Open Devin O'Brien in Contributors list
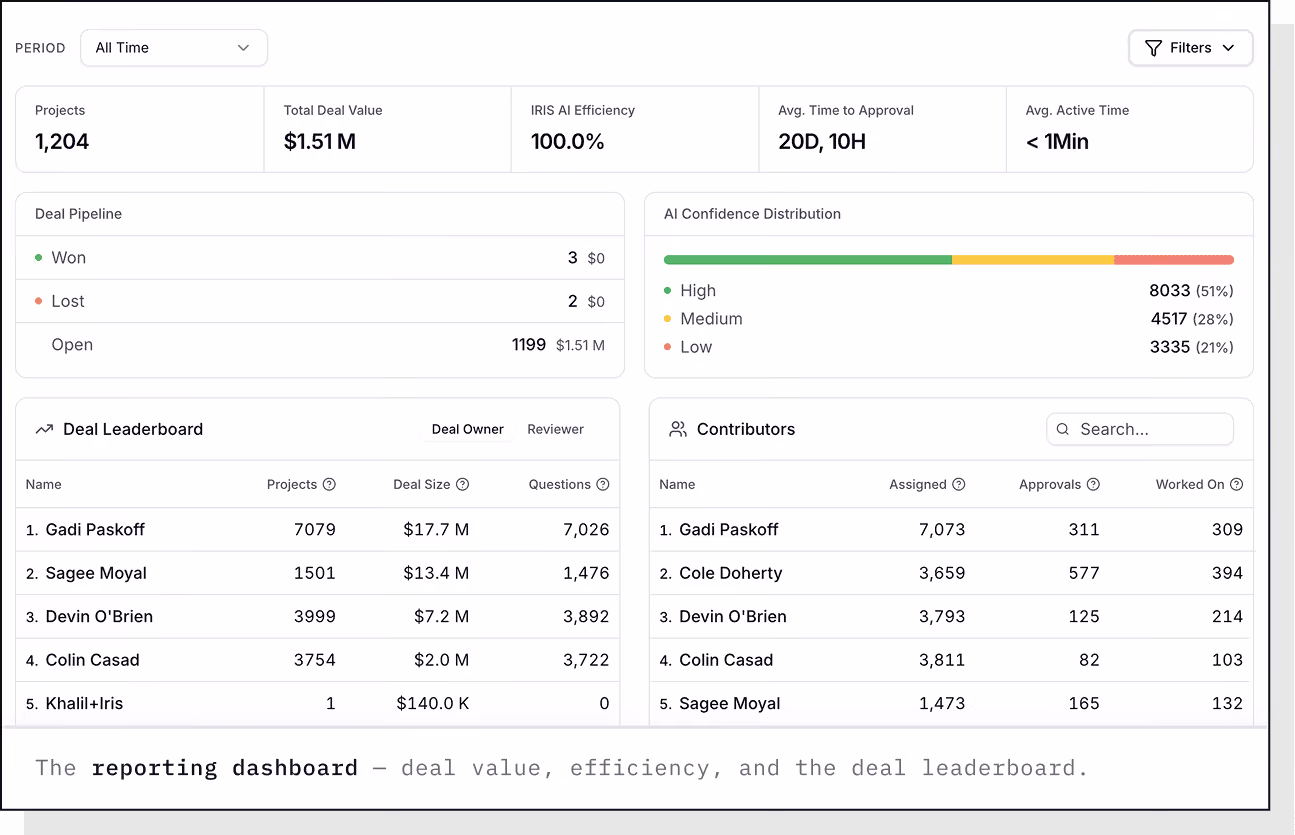This screenshot has height=835, width=1295. click(x=733, y=617)
